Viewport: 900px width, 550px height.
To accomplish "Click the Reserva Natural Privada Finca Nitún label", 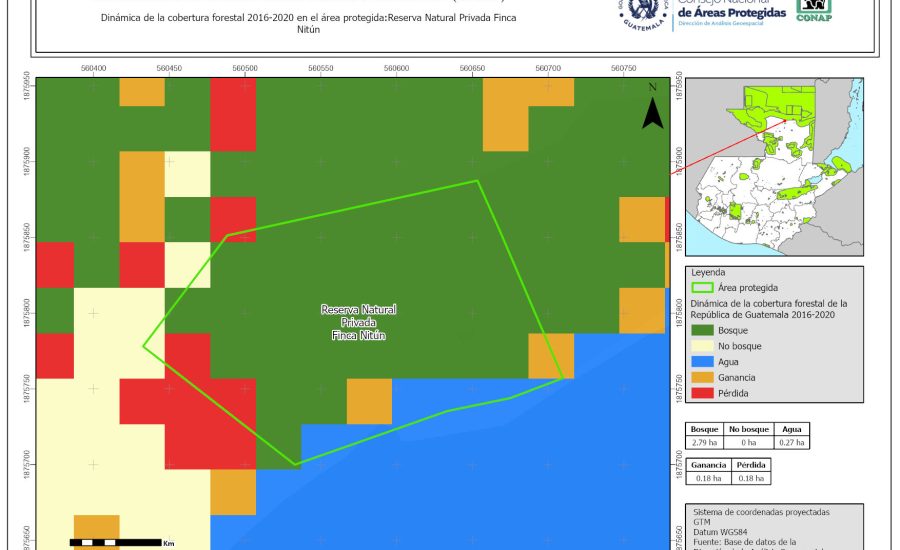I will point(358,323).
